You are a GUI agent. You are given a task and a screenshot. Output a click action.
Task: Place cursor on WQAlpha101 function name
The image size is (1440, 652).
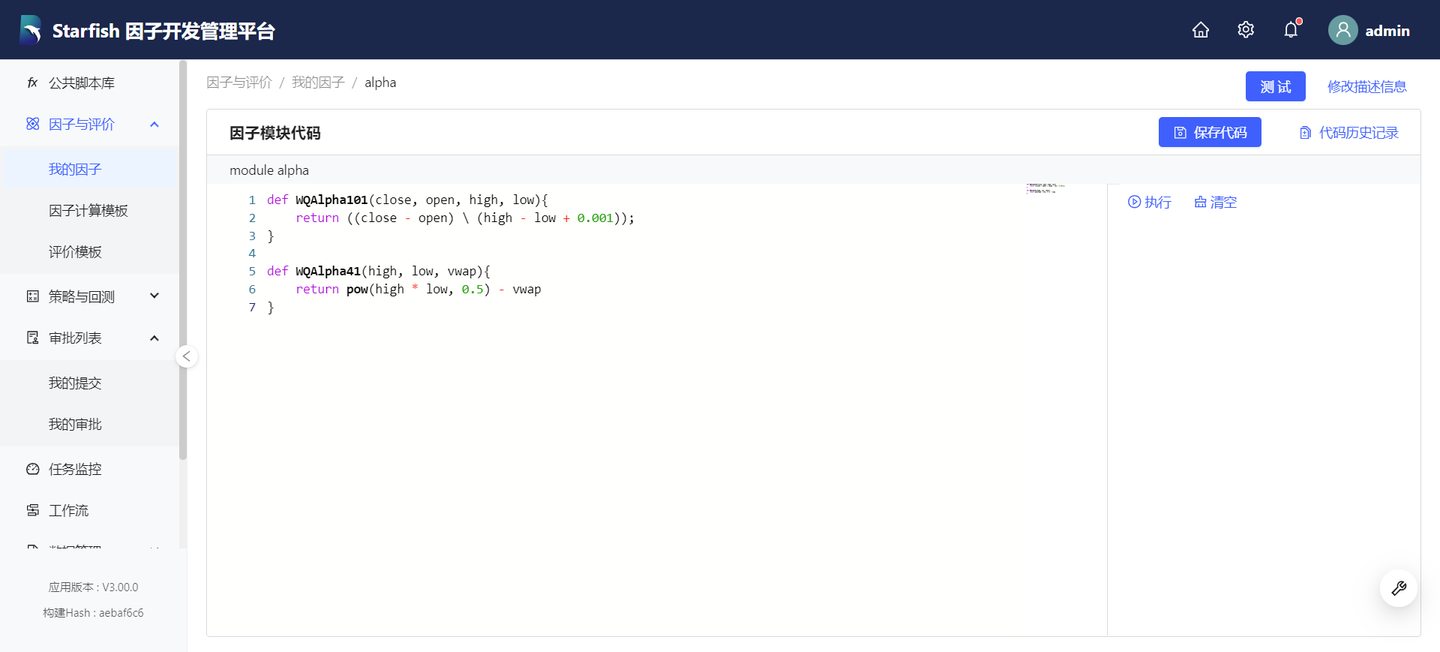click(x=332, y=200)
